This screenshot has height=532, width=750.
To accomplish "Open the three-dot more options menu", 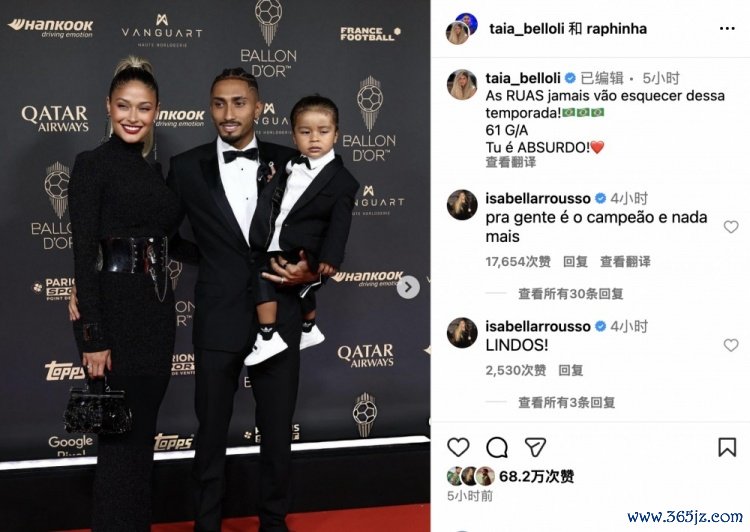I will [x=727, y=29].
